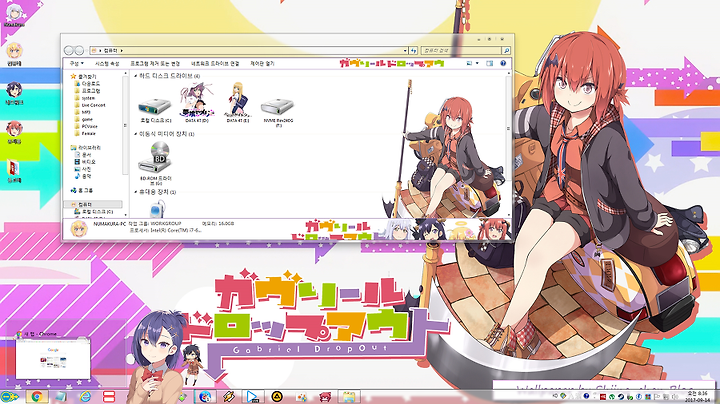The height and width of the screenshot is (404, 720).
Task: Open the 음악 library
Action: 83,176
